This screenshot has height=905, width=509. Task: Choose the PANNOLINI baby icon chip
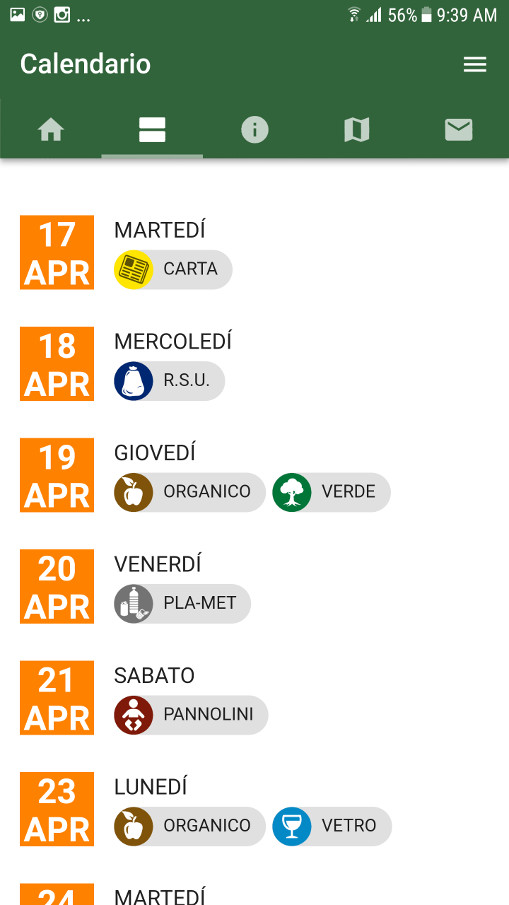pyautogui.click(x=191, y=715)
